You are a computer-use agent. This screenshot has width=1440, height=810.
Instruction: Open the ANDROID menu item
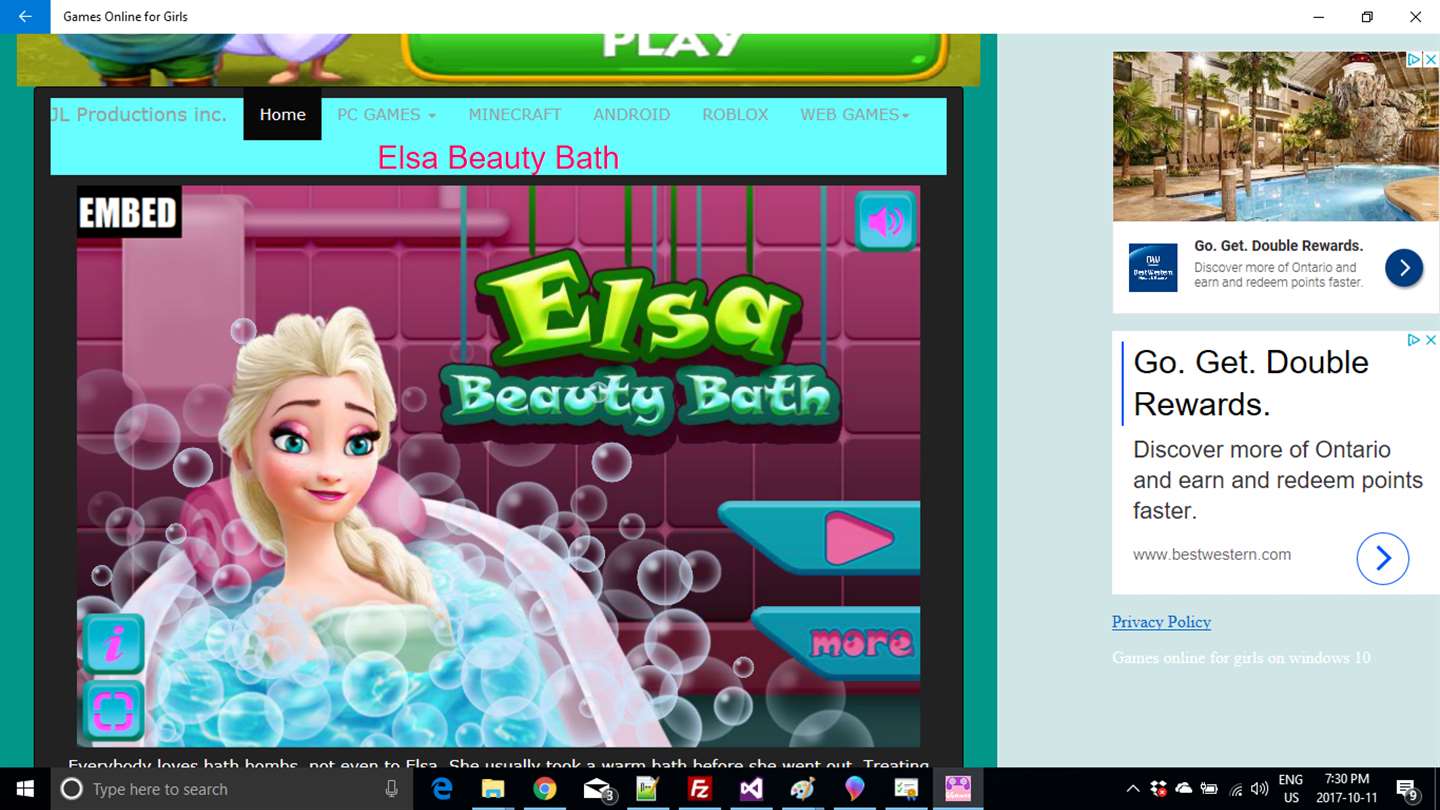click(632, 114)
